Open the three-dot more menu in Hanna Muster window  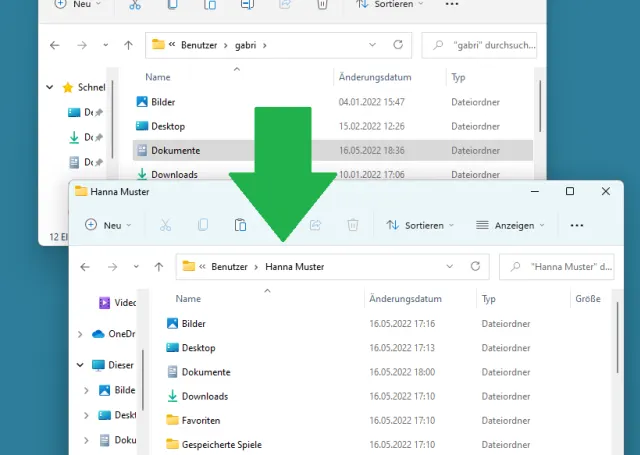(577, 225)
